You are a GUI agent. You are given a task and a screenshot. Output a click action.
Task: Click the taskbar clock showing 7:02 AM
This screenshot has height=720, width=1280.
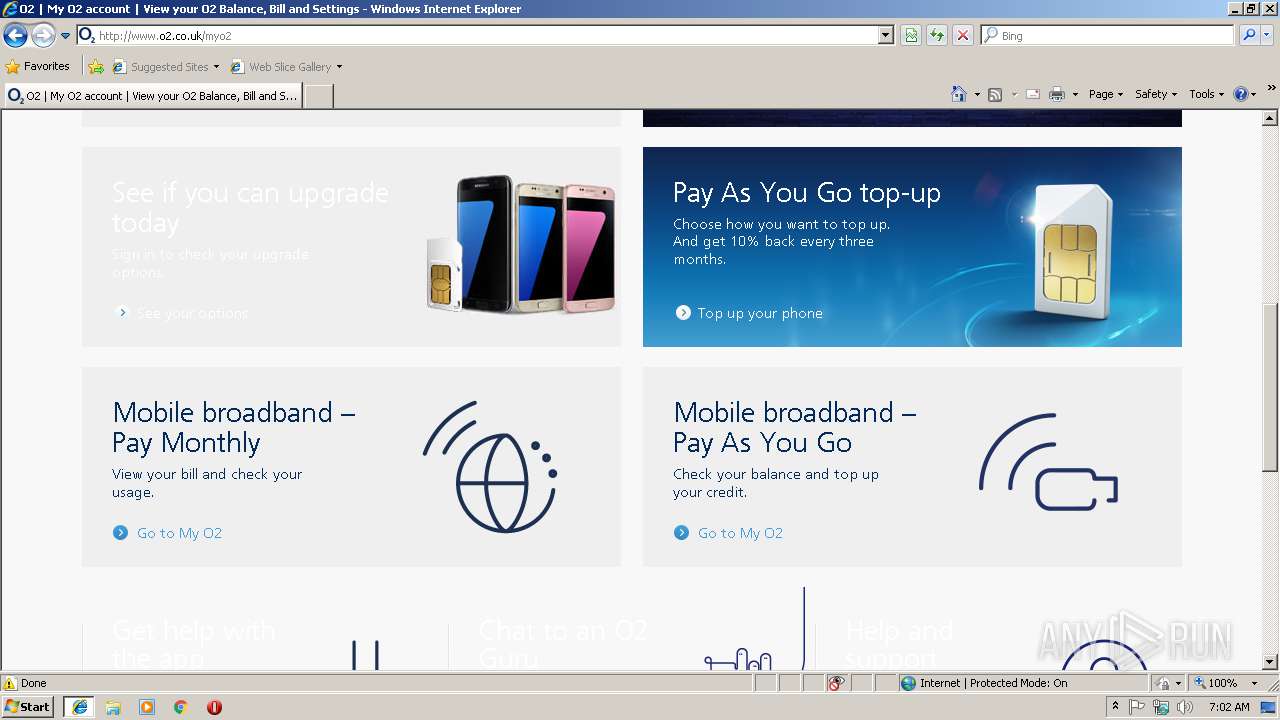click(1229, 706)
